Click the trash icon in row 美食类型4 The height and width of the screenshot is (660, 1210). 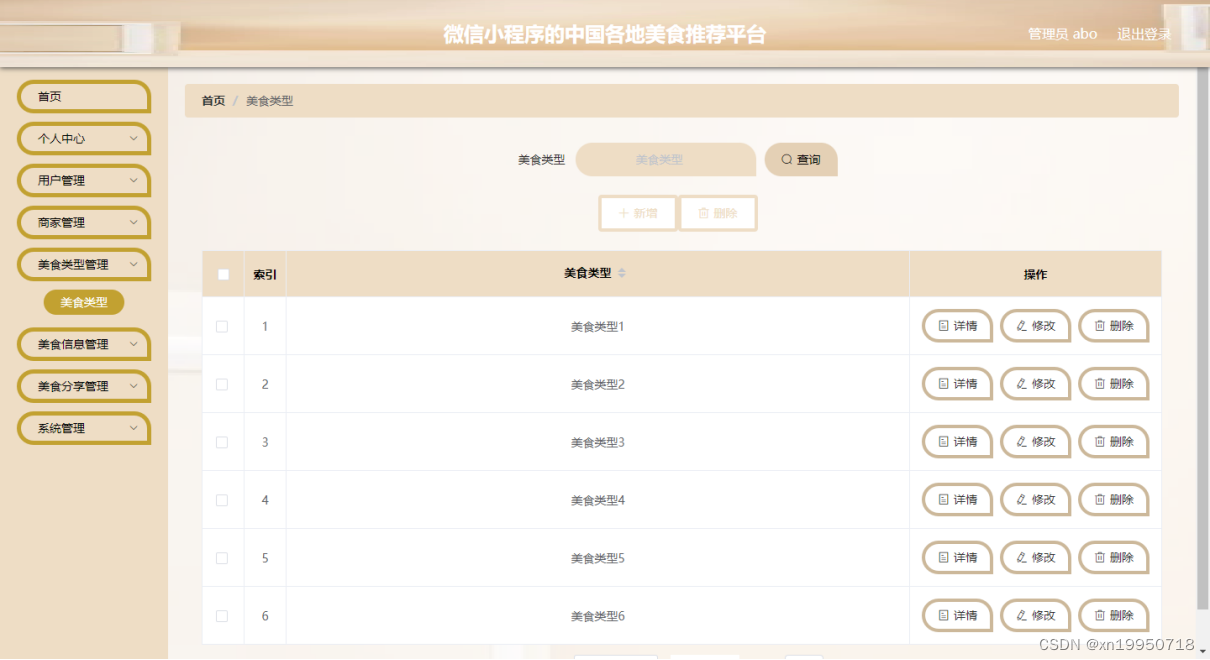pyautogui.click(x=1100, y=500)
